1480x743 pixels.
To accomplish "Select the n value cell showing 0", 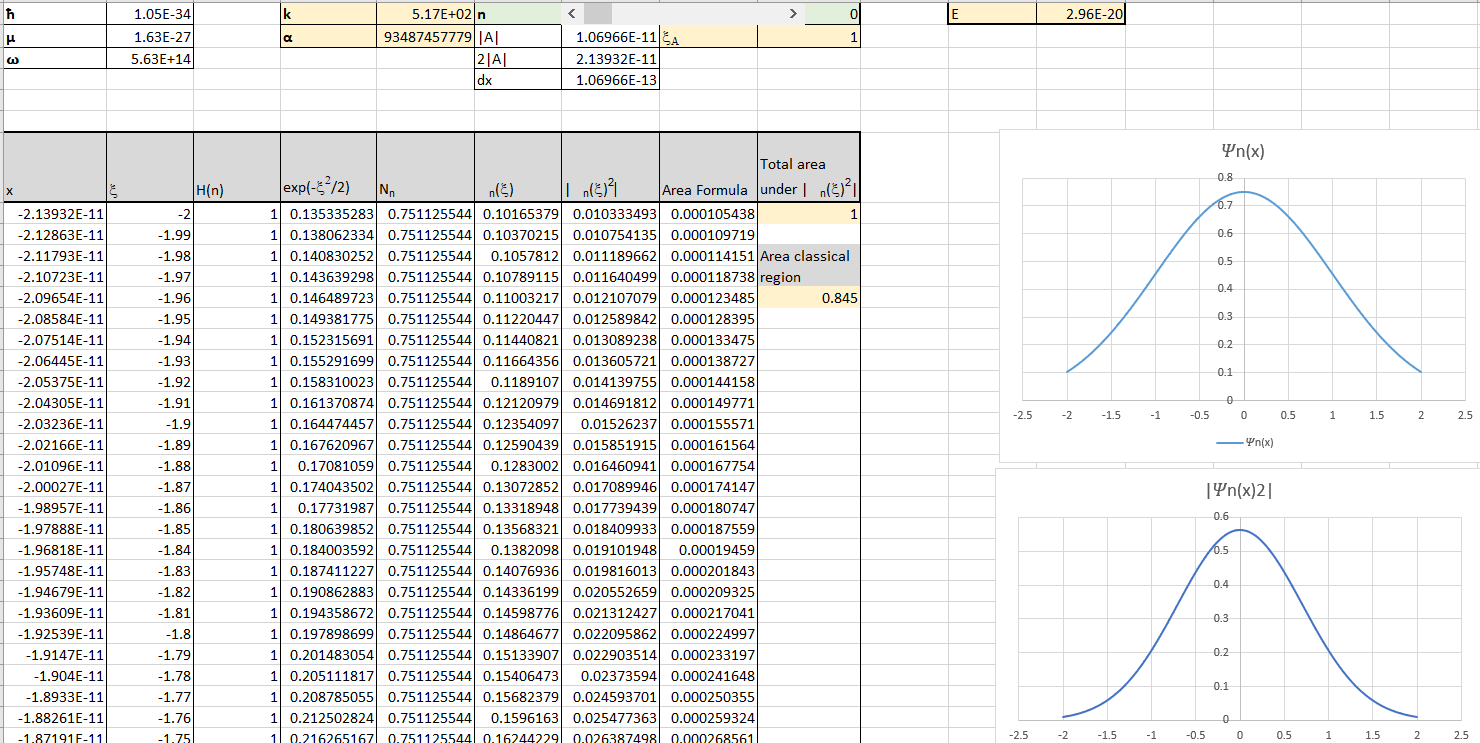I will point(832,14).
